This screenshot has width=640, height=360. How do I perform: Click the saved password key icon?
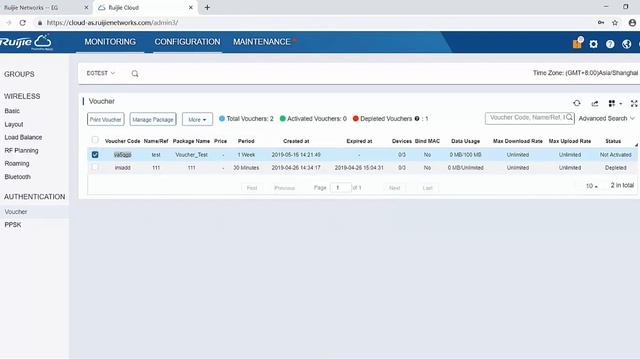click(601, 23)
